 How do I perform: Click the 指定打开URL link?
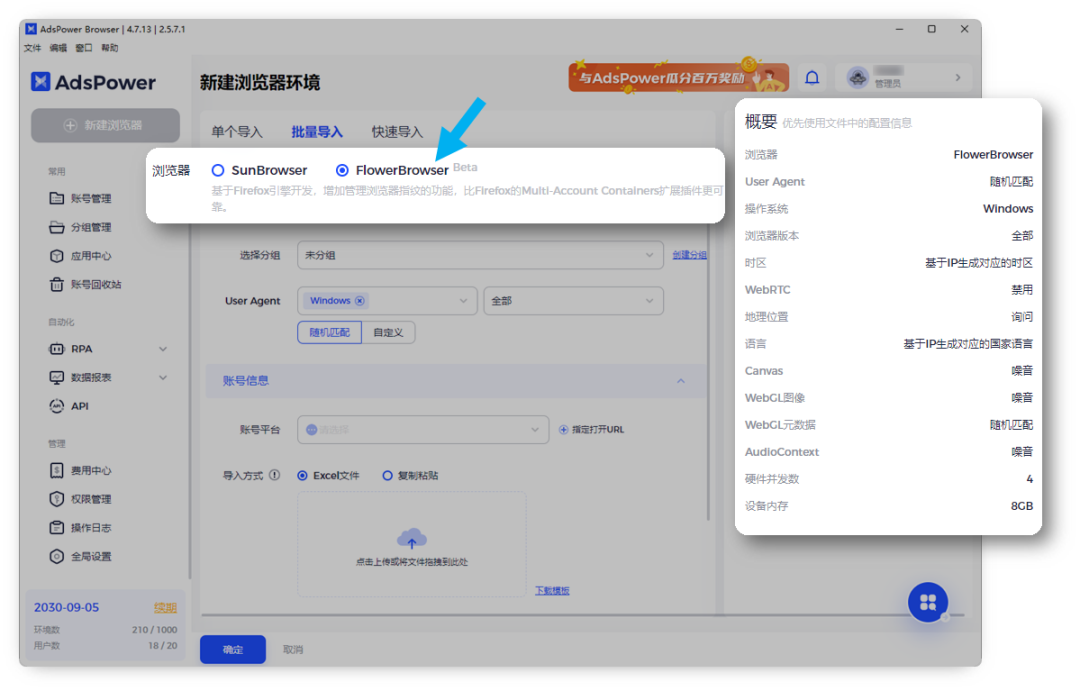pyautogui.click(x=598, y=430)
